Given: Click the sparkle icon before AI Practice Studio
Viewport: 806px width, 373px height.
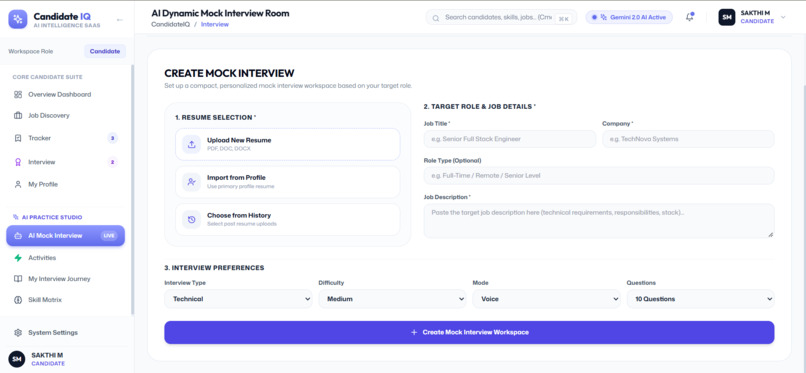Looking at the screenshot, I should tap(16, 217).
